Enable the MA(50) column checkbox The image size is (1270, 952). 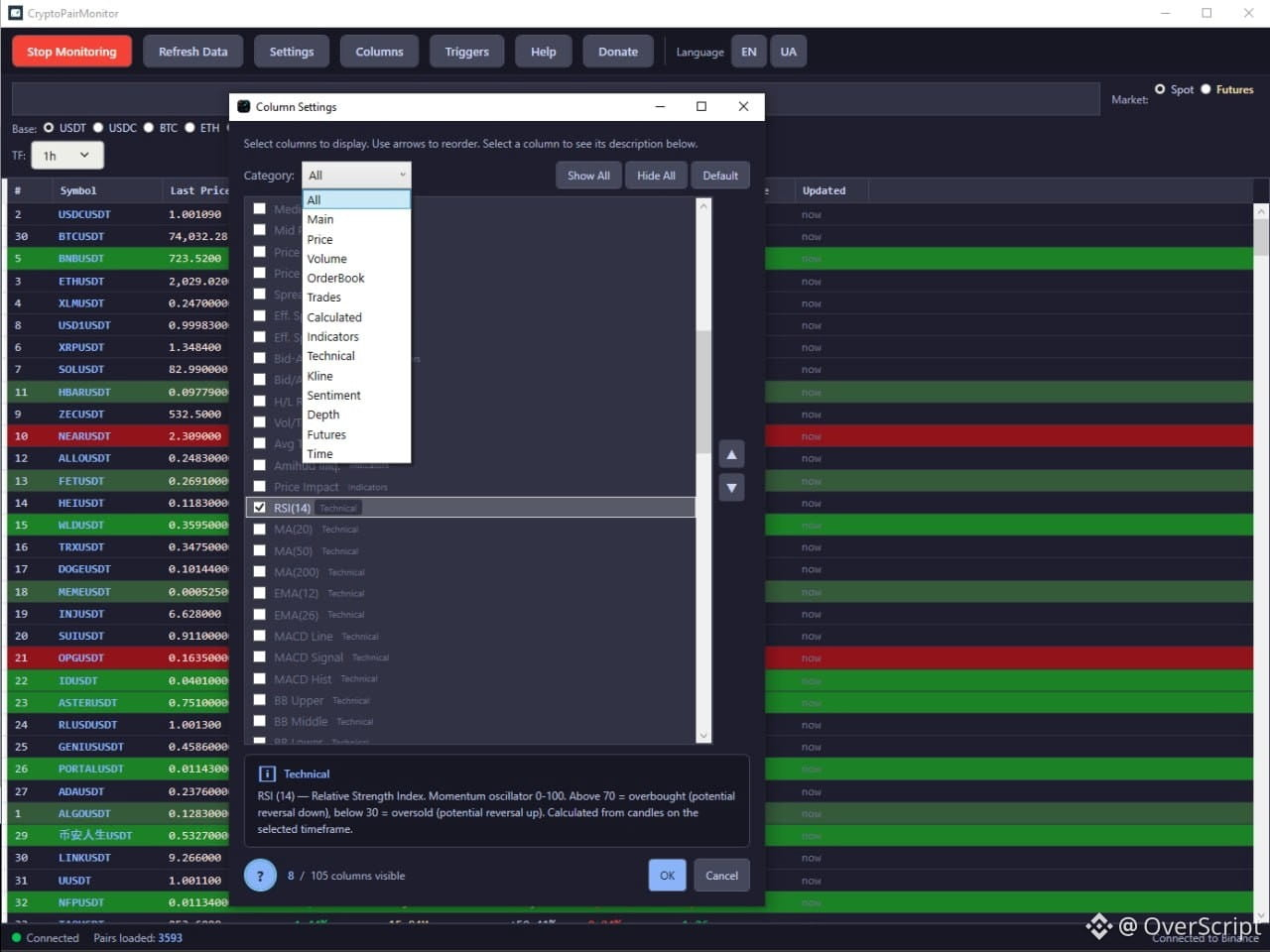click(x=260, y=550)
